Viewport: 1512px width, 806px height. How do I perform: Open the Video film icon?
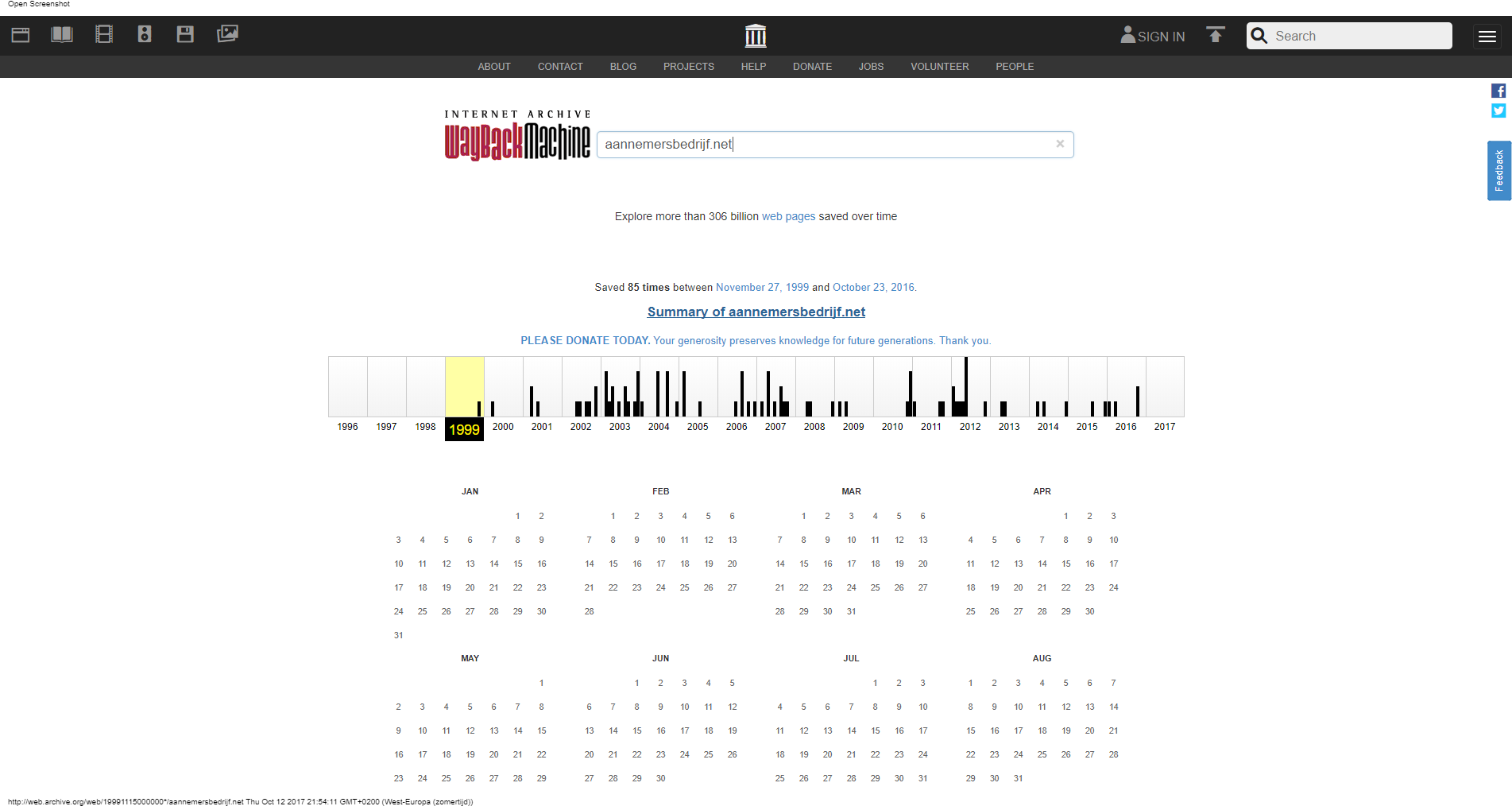point(104,34)
